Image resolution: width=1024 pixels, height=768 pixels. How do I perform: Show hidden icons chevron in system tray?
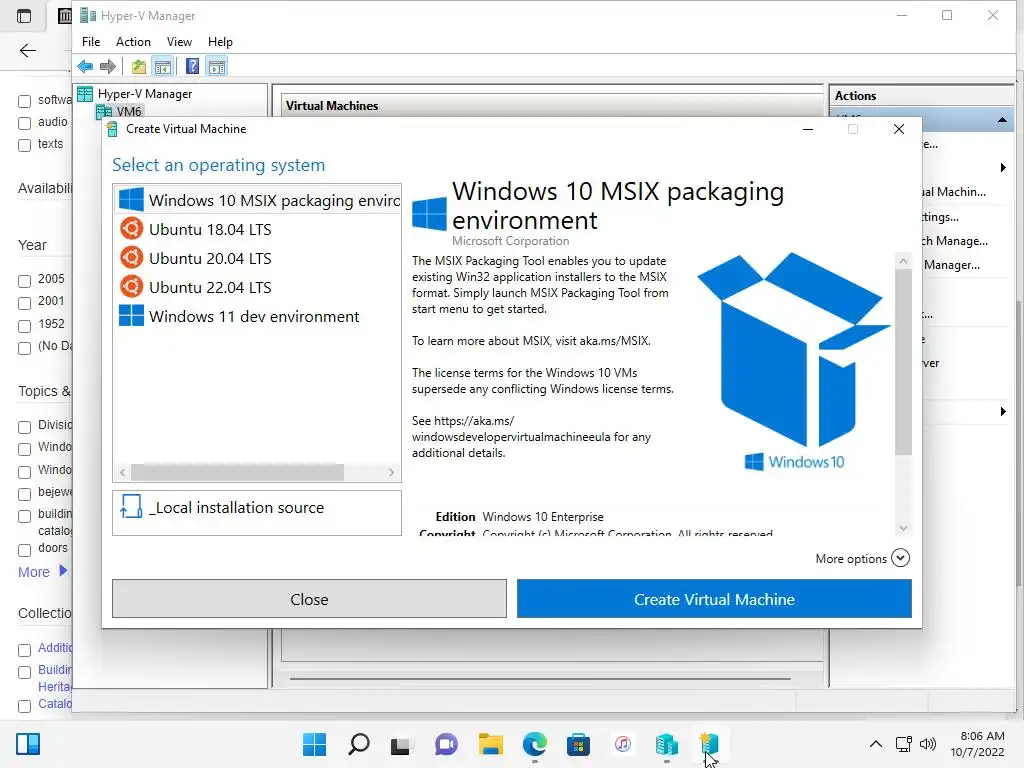pos(876,744)
